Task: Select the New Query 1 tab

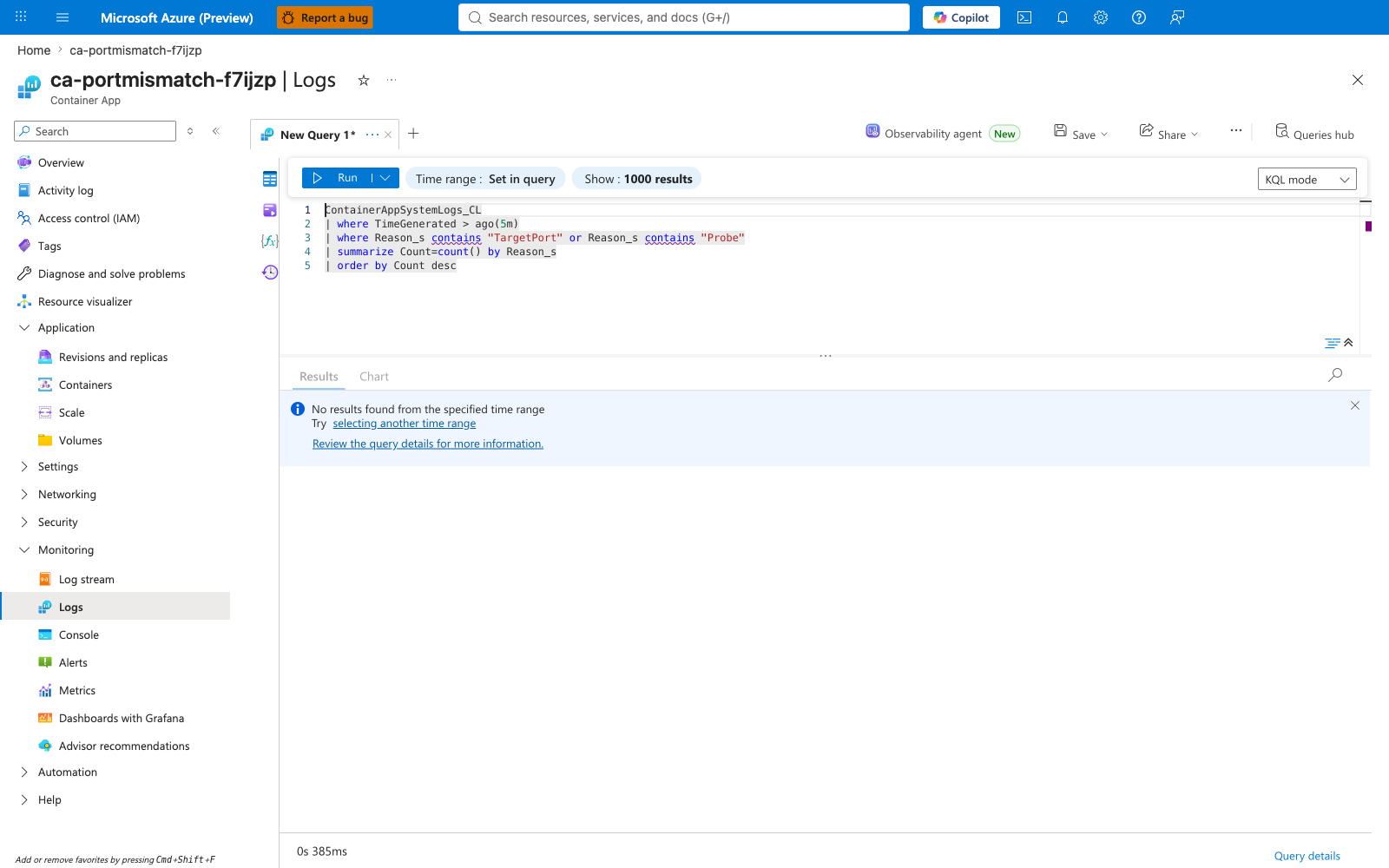Action: (318, 135)
